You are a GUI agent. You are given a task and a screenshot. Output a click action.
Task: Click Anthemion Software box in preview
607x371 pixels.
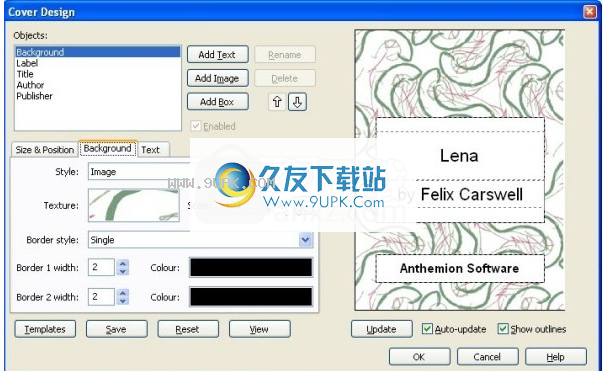[460, 268]
